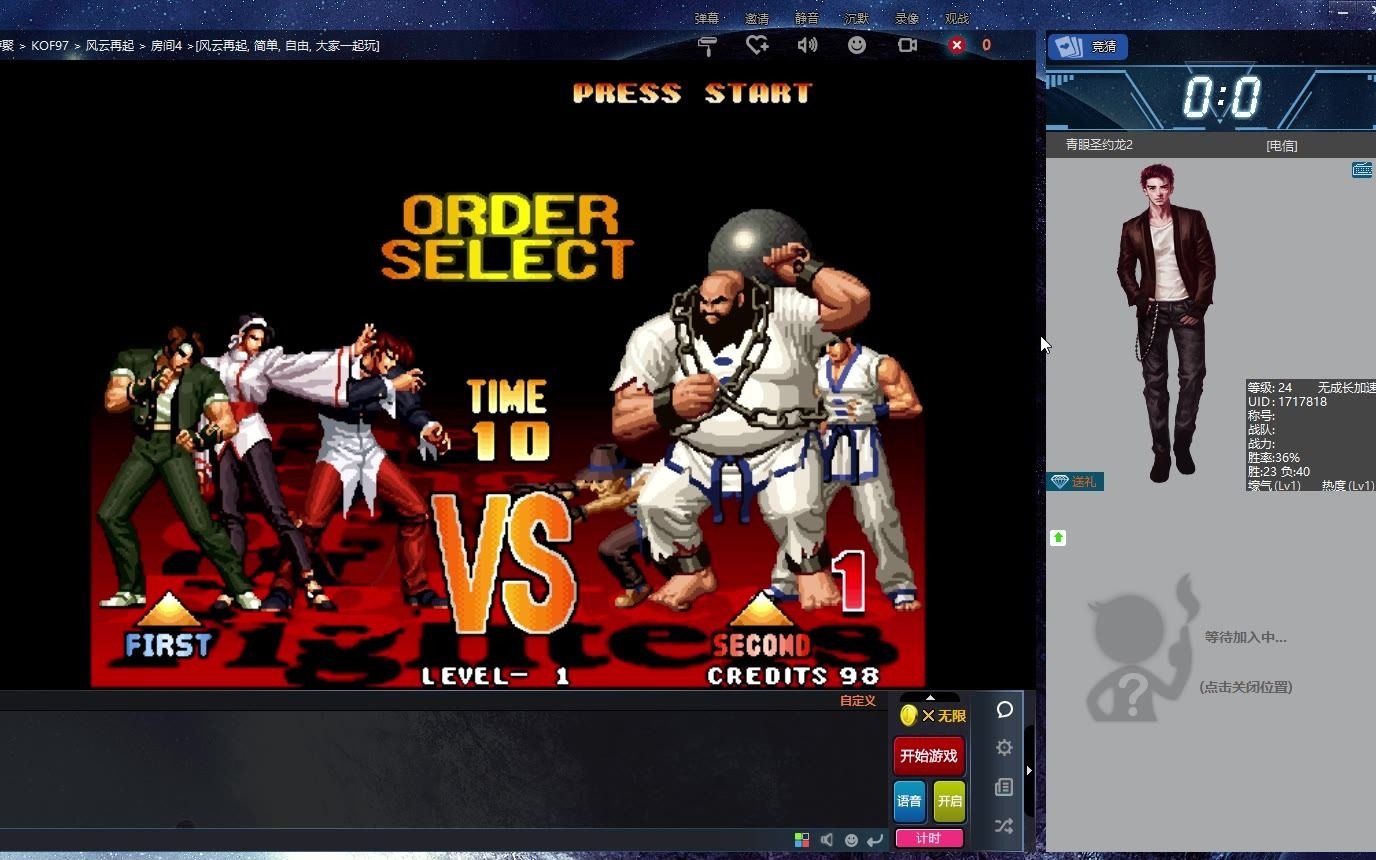Open the 竞猜 betting button
Image resolution: width=1376 pixels, height=860 pixels.
coord(1088,47)
